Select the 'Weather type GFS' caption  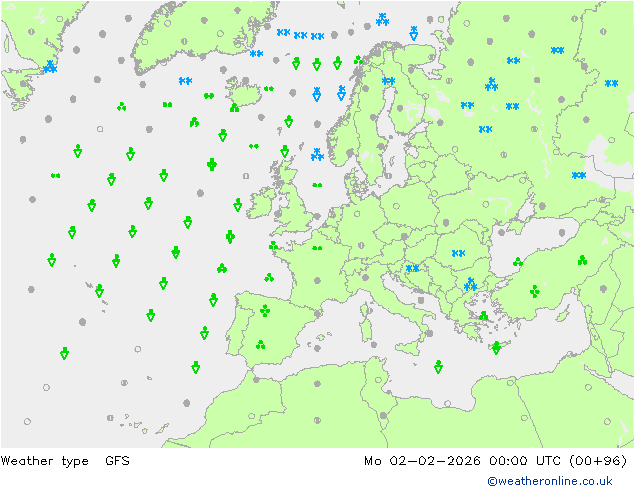tap(65, 461)
